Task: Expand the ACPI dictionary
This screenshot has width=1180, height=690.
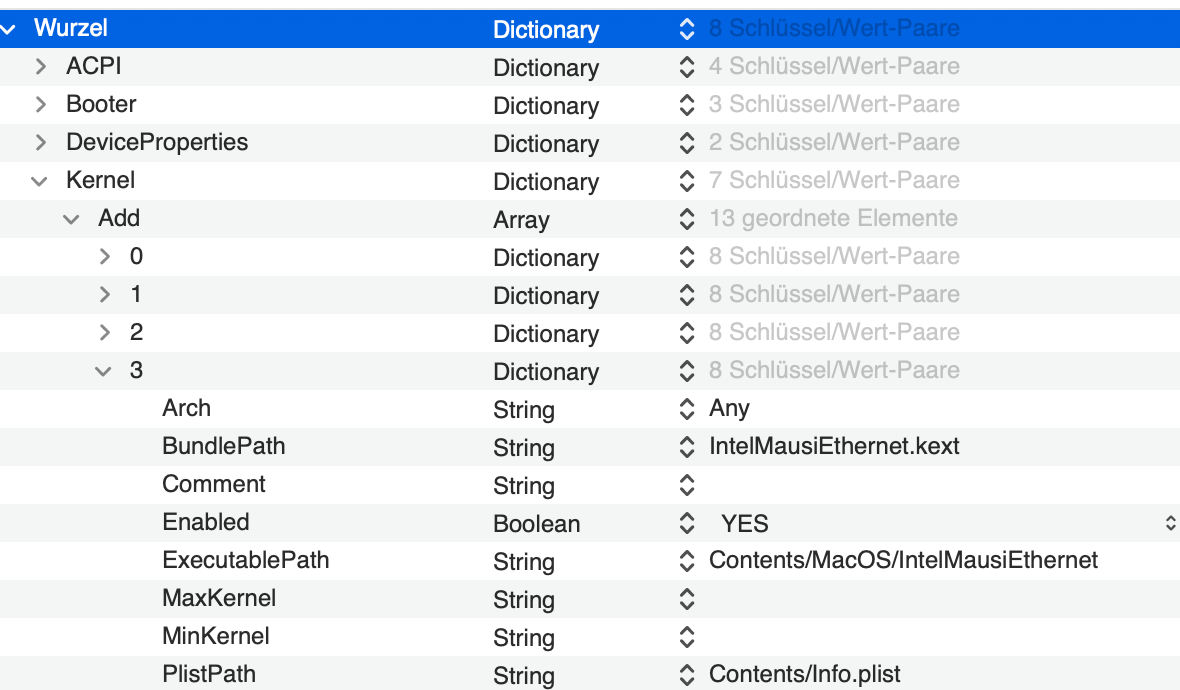Action: click(41, 67)
